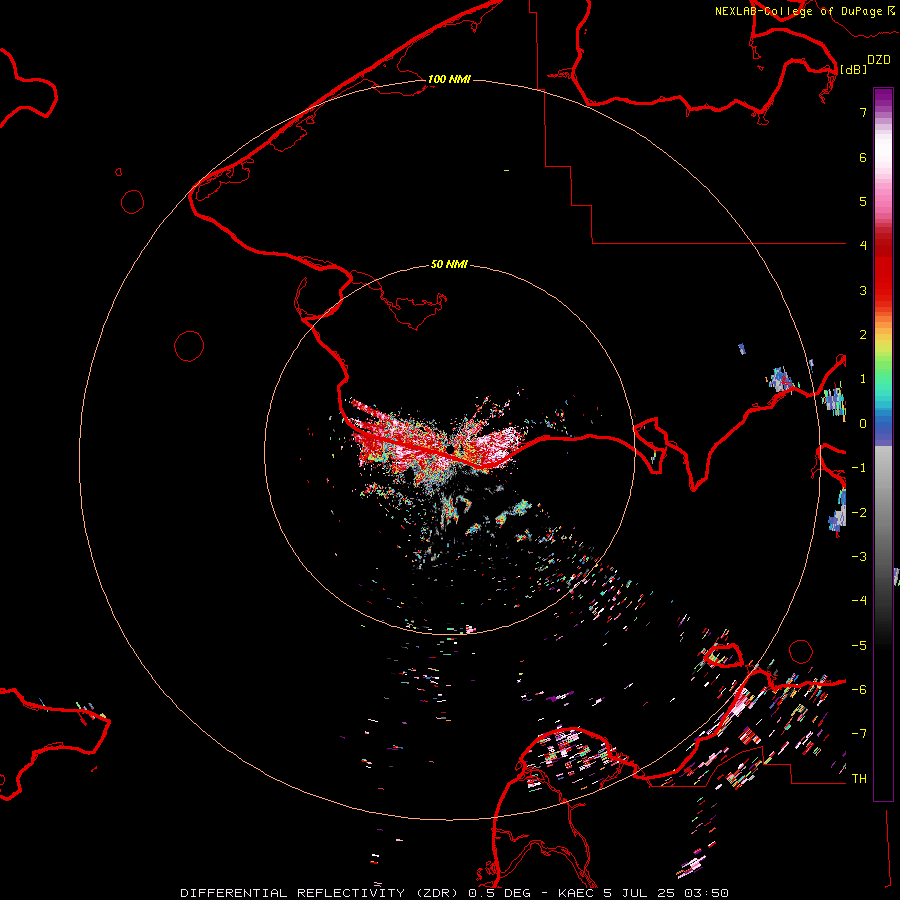The image size is (900, 900).
Task: Click the "-7" scale value label
Action: (859, 734)
